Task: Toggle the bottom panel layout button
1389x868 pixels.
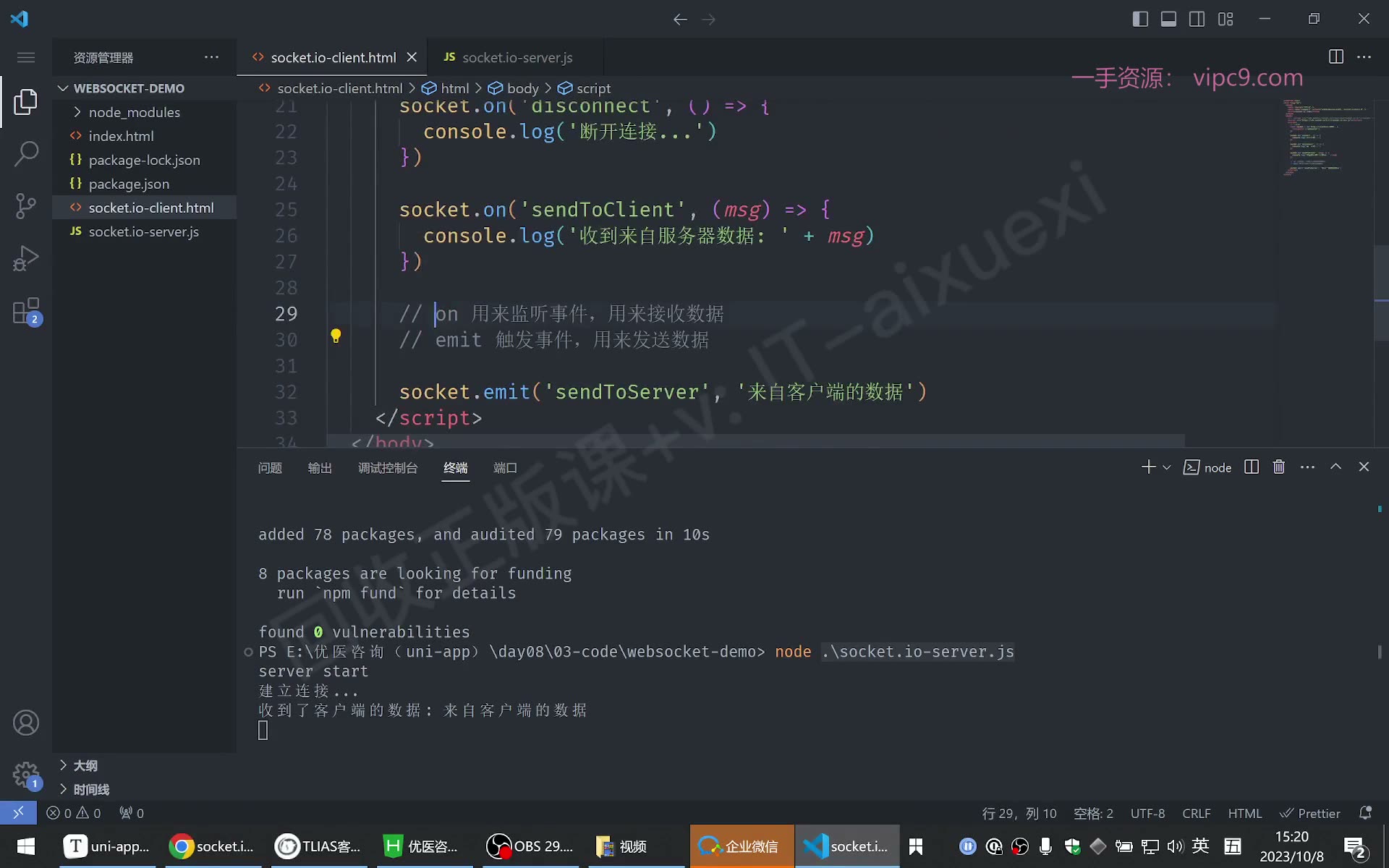Action: tap(1168, 19)
